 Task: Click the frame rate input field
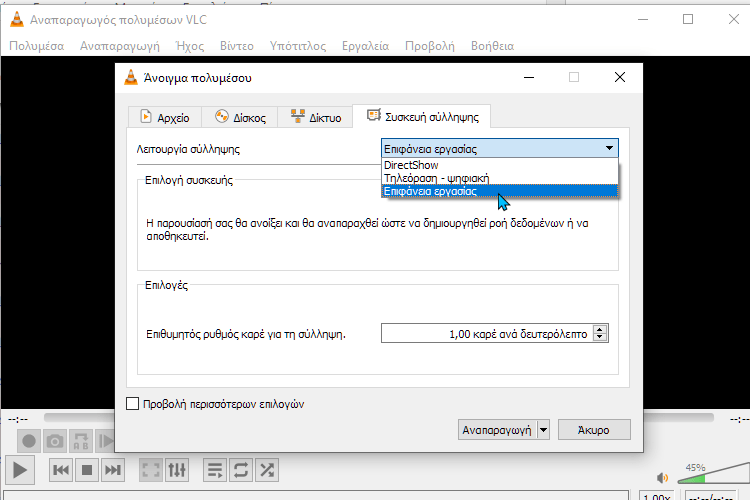[x=487, y=333]
